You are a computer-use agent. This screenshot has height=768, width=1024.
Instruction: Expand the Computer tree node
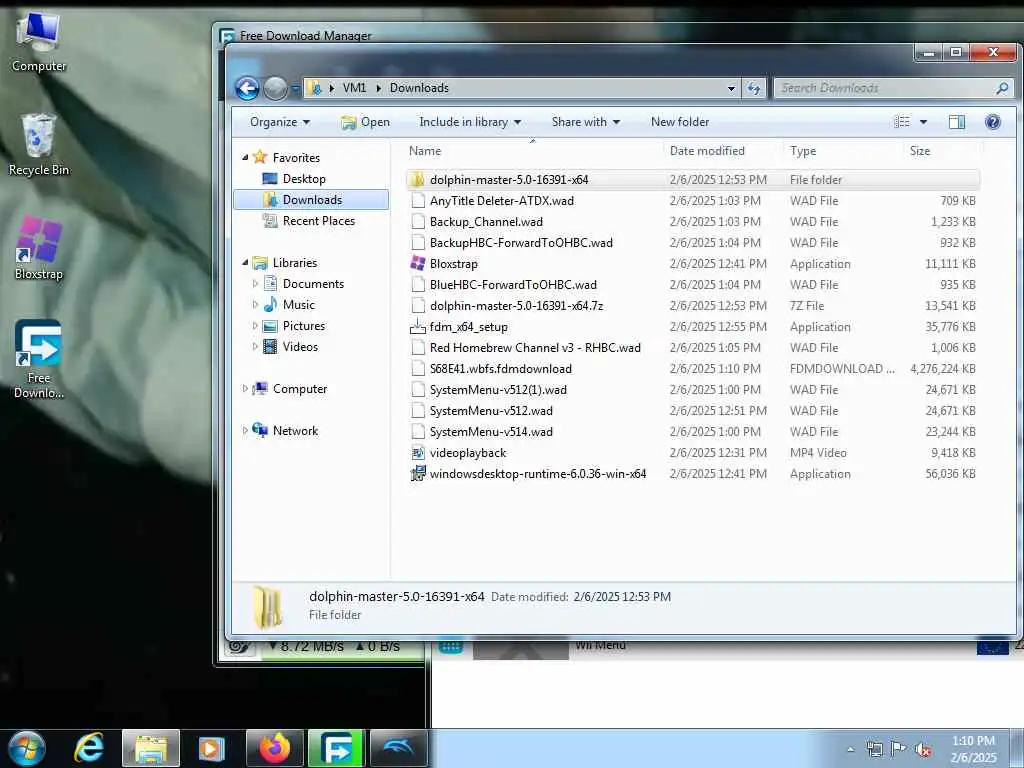245,389
